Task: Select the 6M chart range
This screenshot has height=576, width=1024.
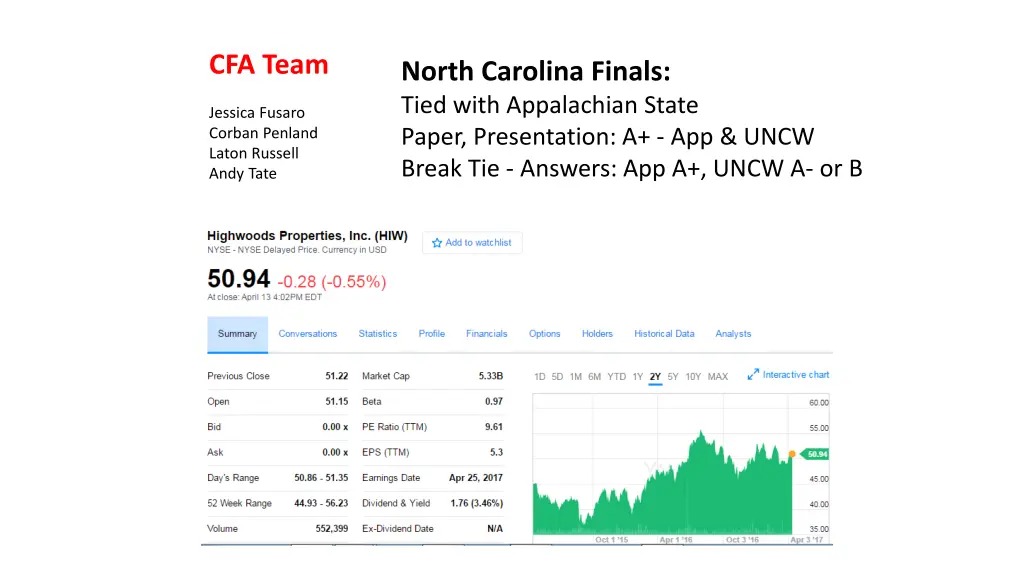Action: click(x=594, y=377)
